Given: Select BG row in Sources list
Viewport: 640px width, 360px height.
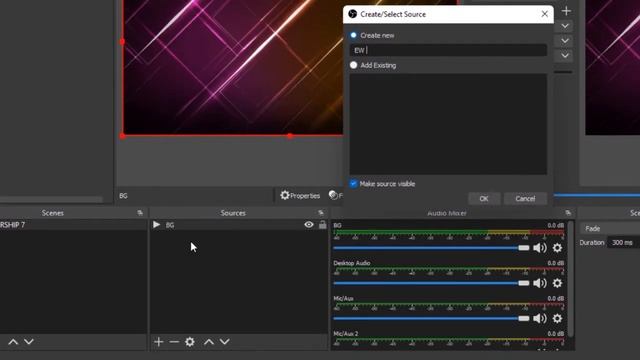Looking at the screenshot, I should pyautogui.click(x=239, y=225).
